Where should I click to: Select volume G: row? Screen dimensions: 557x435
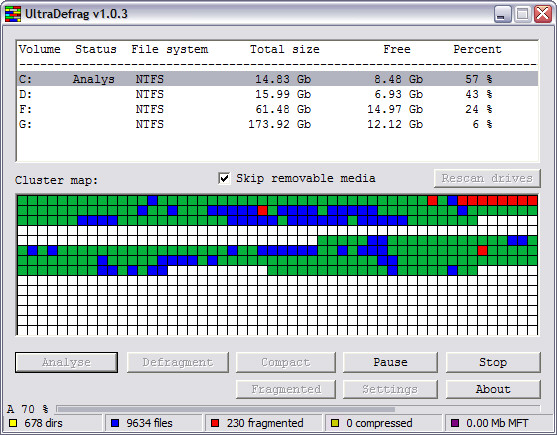(277, 124)
